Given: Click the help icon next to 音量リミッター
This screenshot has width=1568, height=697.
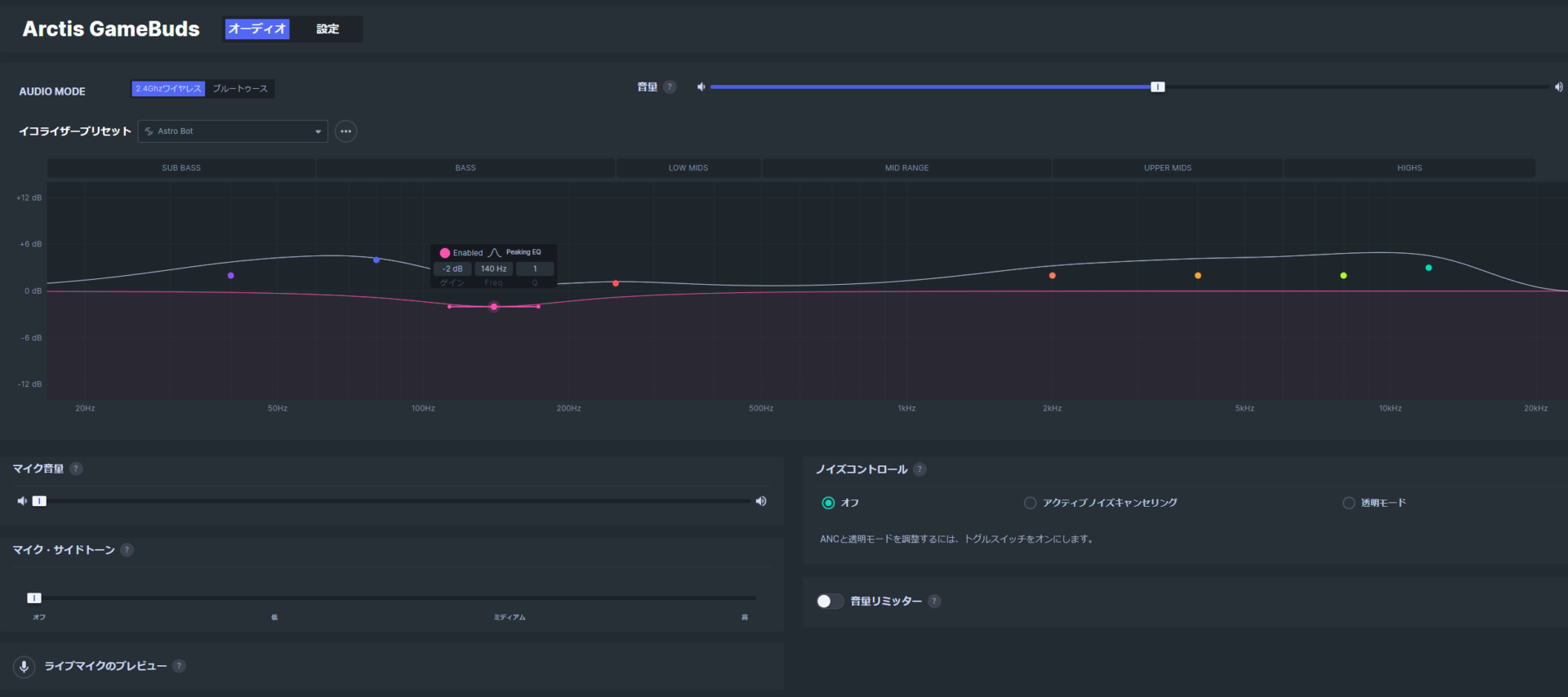Looking at the screenshot, I should (934, 602).
